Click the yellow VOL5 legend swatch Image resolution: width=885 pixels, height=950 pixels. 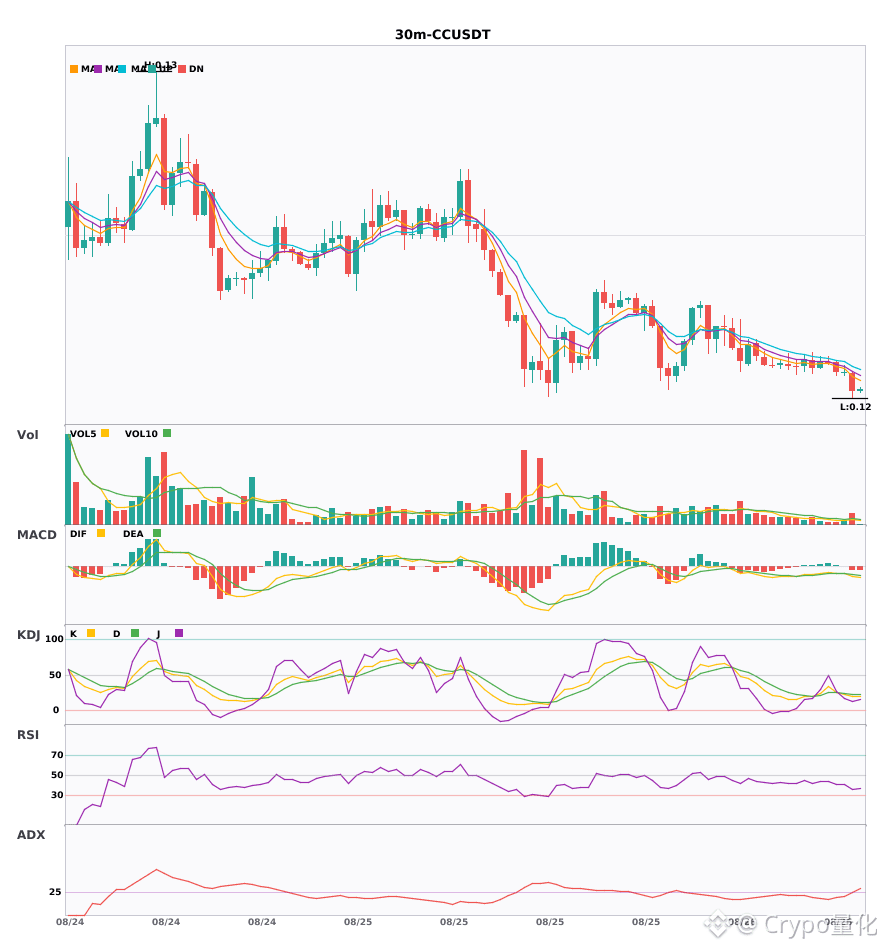(105, 433)
